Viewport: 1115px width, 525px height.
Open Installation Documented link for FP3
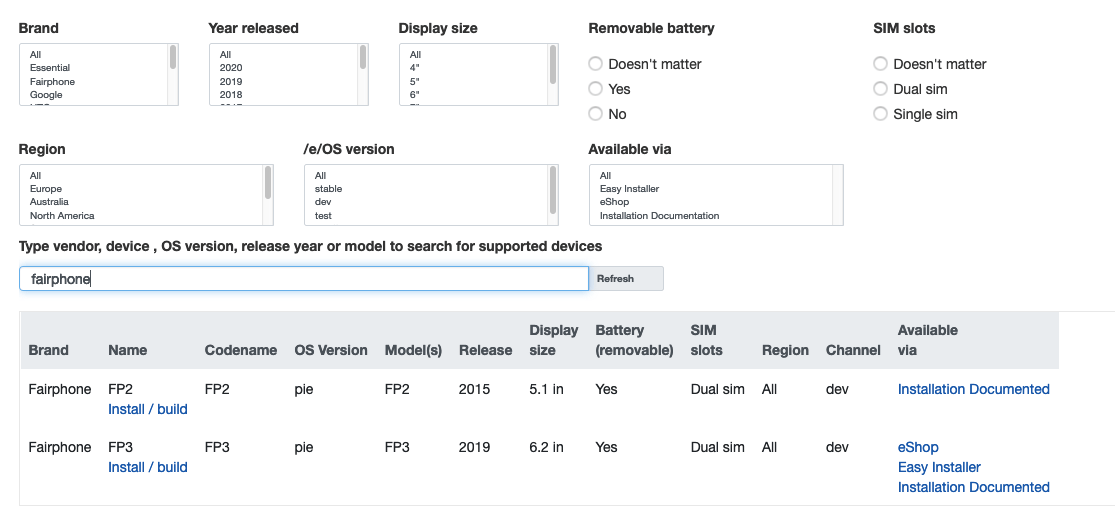click(973, 487)
